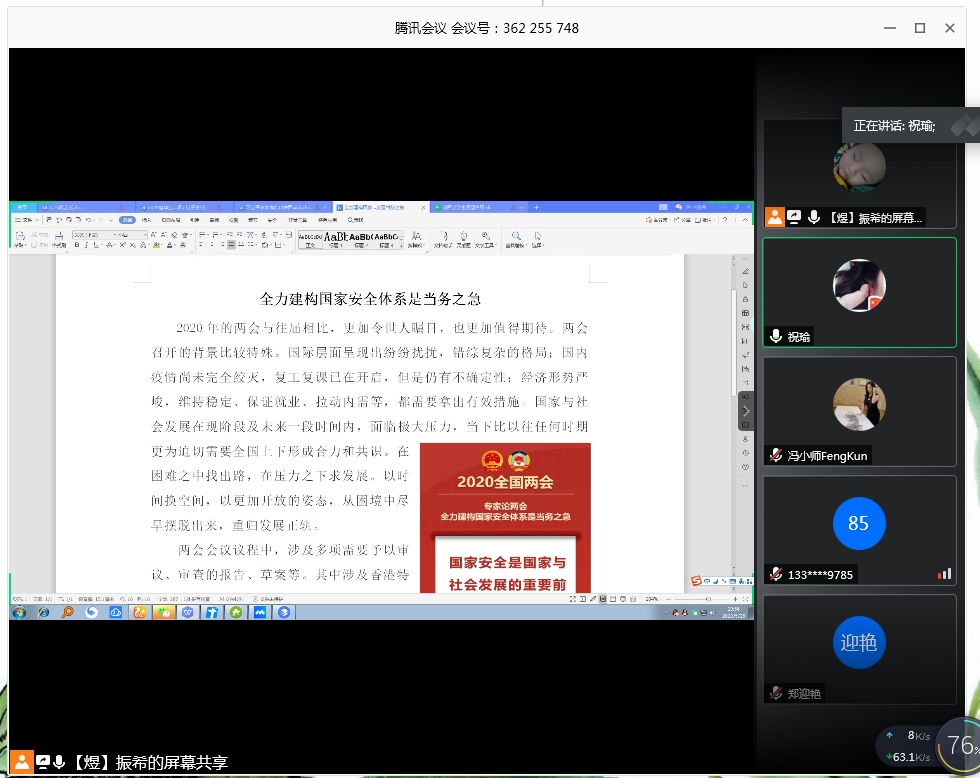Click the red signal strength bars icon
This screenshot has width=980, height=778.
944,574
